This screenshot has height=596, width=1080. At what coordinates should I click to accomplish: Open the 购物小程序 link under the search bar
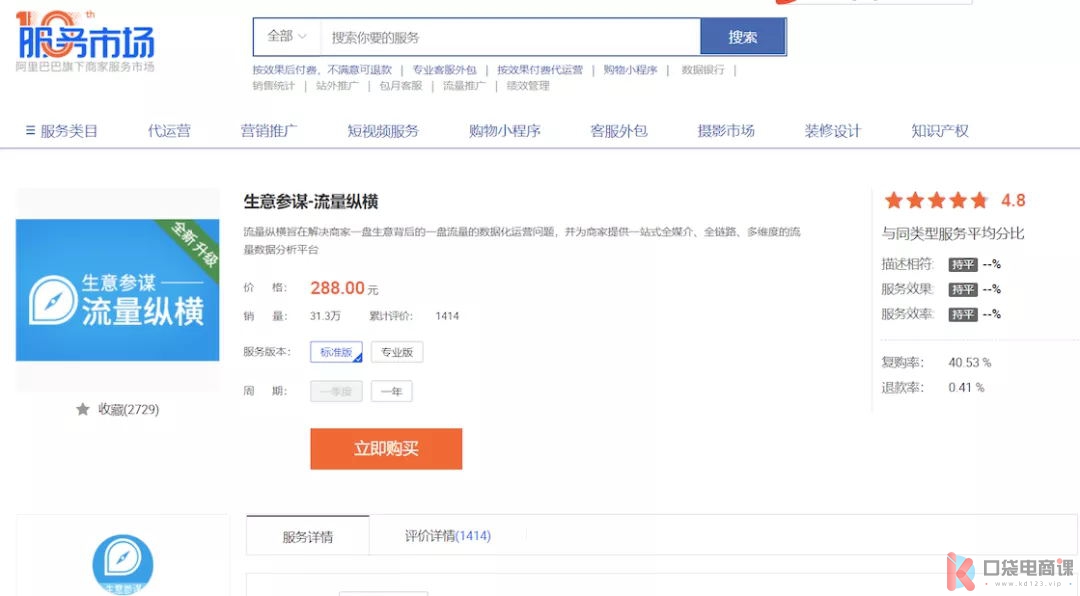630,70
